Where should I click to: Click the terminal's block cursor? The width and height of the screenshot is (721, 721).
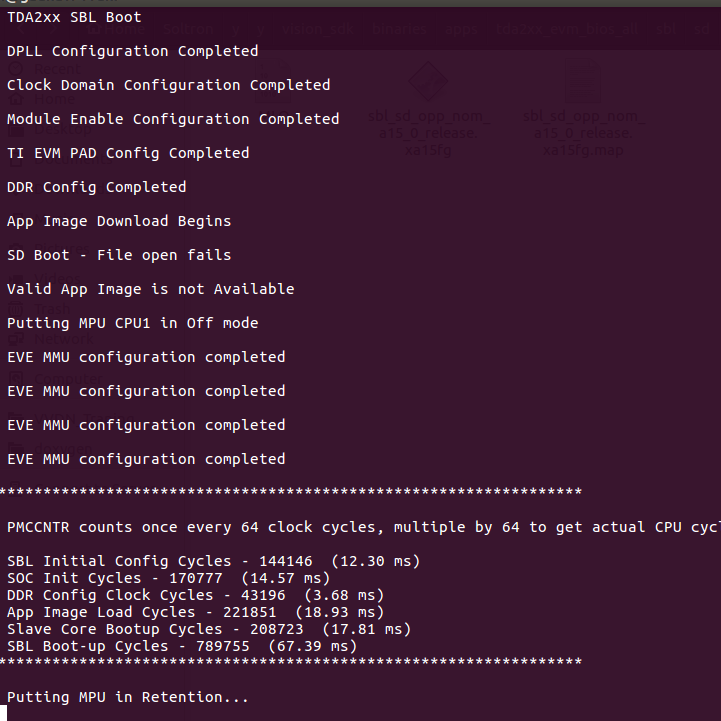(4, 713)
